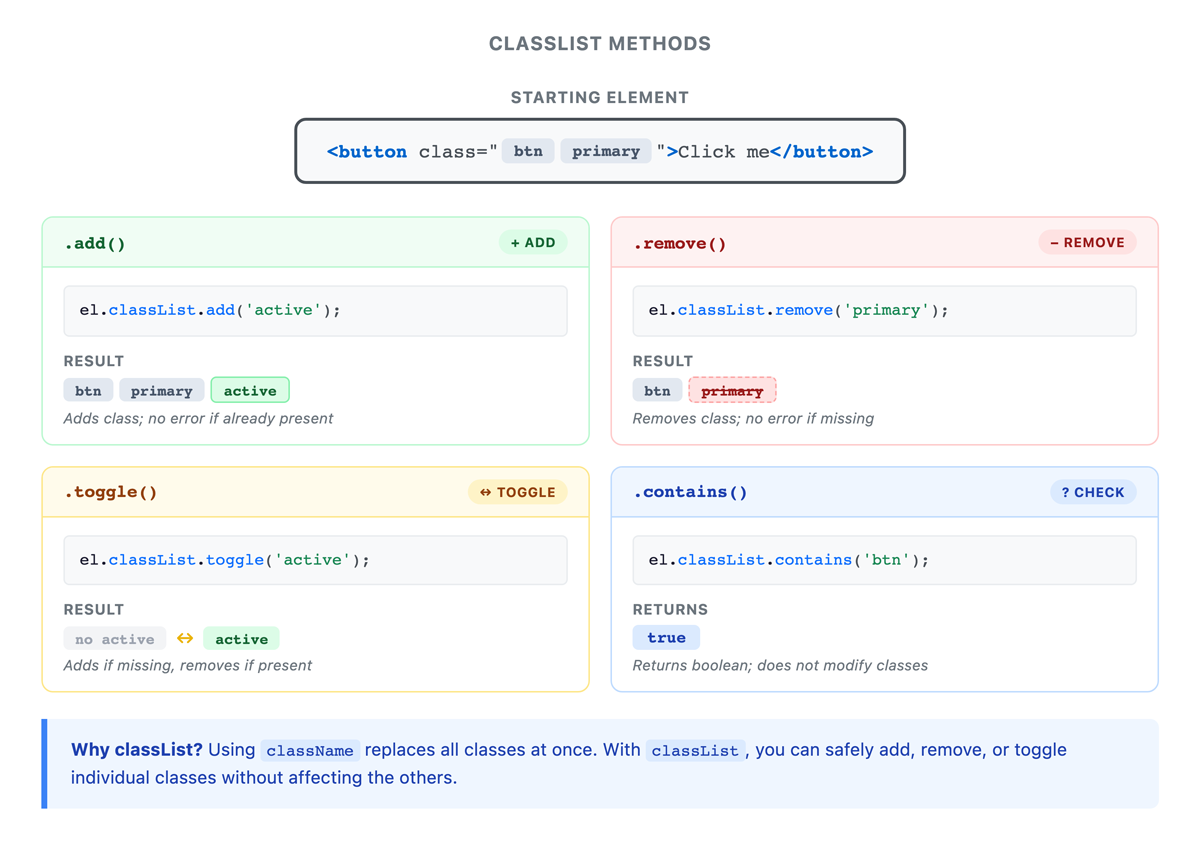Click the classList.add('active') code line

point(315,310)
